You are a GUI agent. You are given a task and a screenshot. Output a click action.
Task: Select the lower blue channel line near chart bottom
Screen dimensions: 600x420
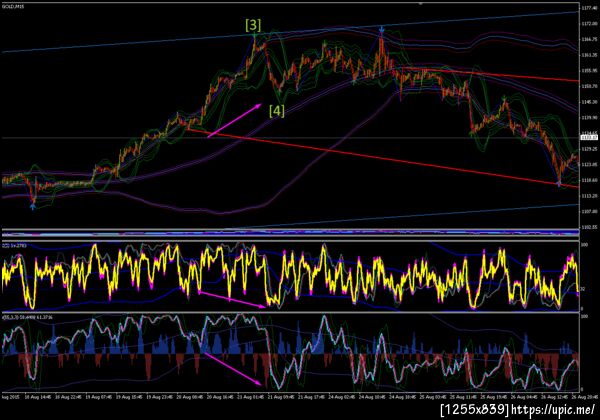(406, 217)
